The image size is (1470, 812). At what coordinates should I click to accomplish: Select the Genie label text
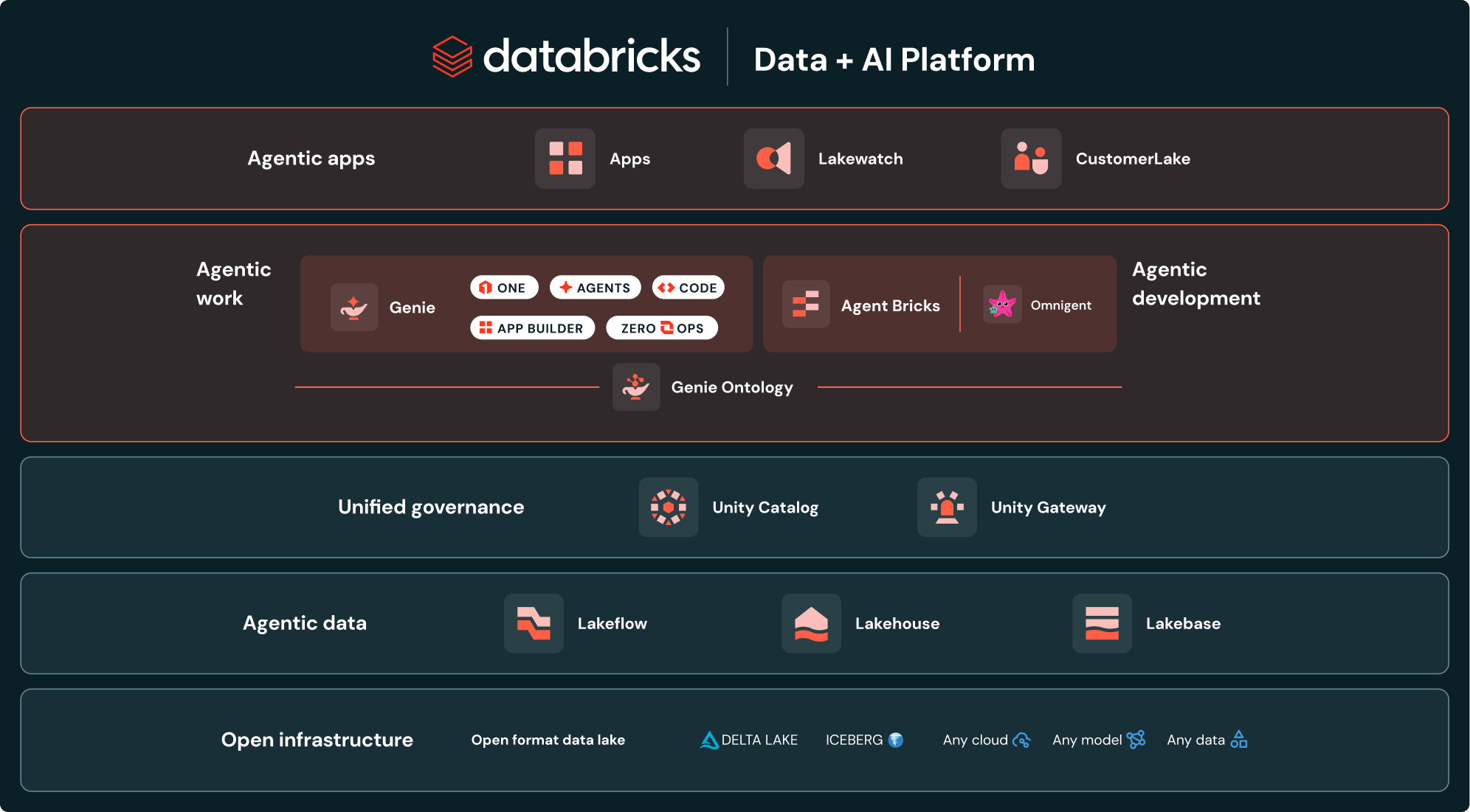(412, 308)
